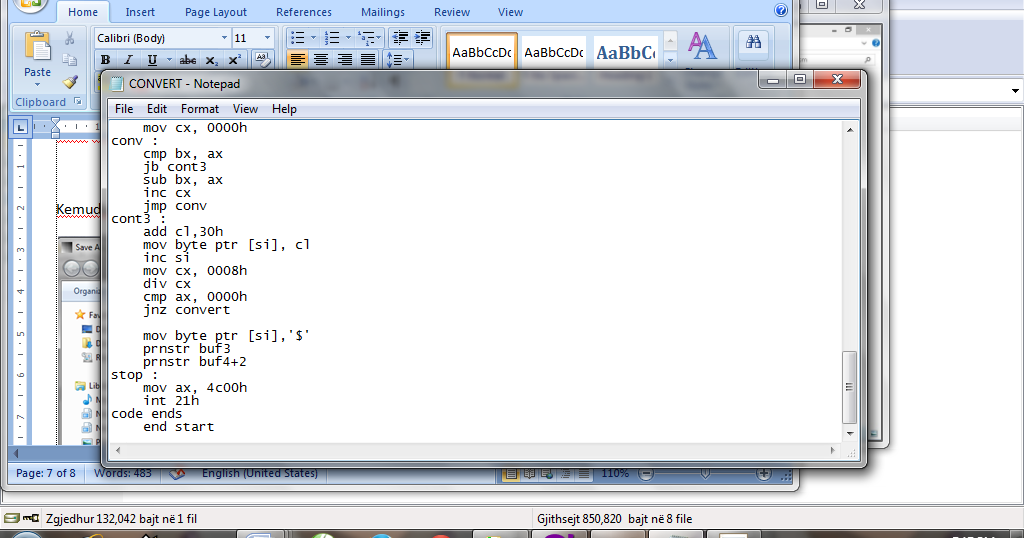The width and height of the screenshot is (1024, 538).
Task: Click the Notepad scroll down arrow
Action: point(850,434)
